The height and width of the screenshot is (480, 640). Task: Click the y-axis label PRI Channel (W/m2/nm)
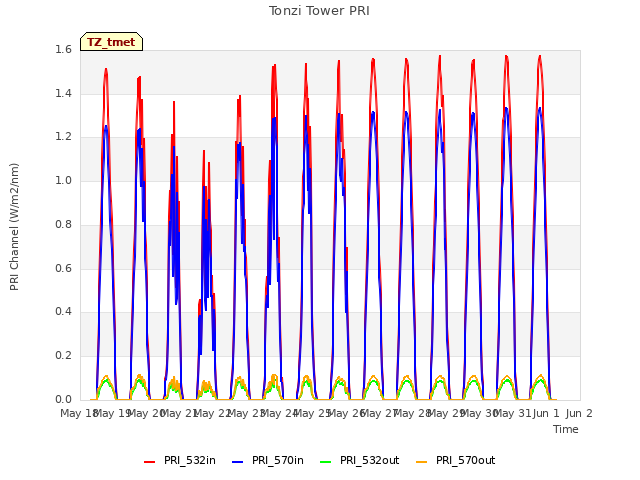click(x=14, y=227)
